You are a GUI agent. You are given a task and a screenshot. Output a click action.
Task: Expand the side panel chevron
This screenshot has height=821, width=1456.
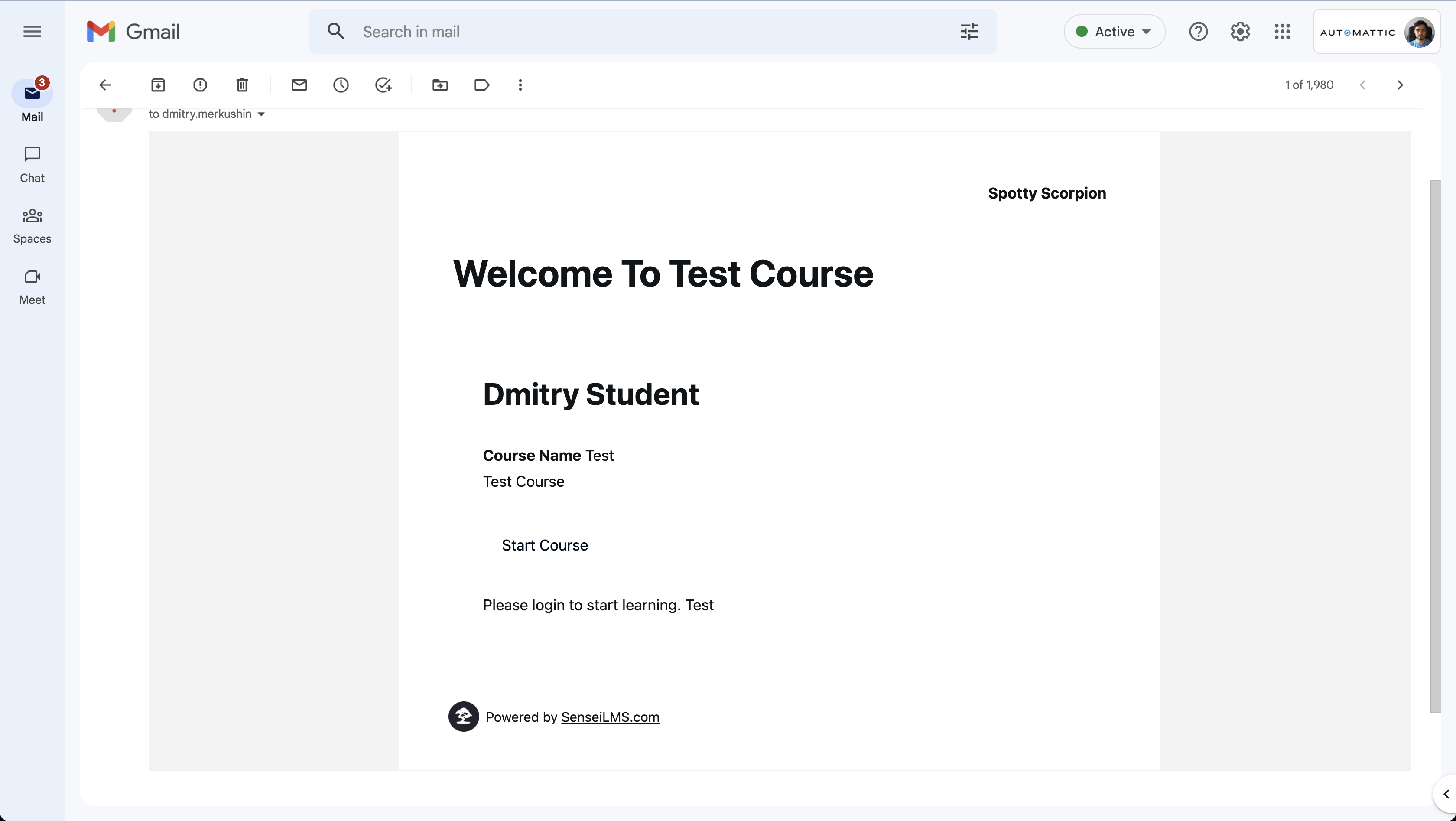[1446, 794]
